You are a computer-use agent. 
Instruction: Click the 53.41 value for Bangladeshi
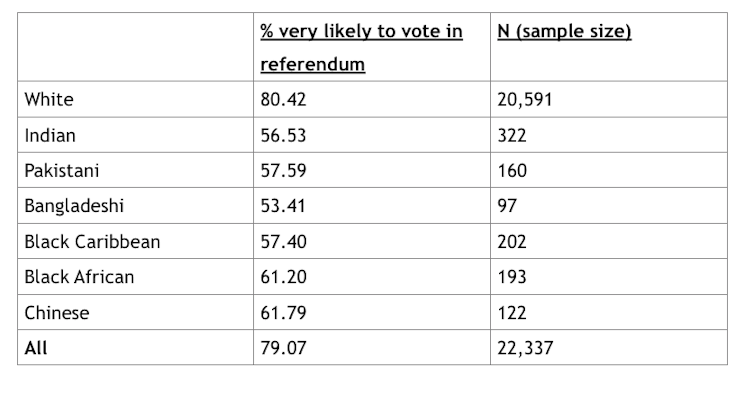click(283, 206)
